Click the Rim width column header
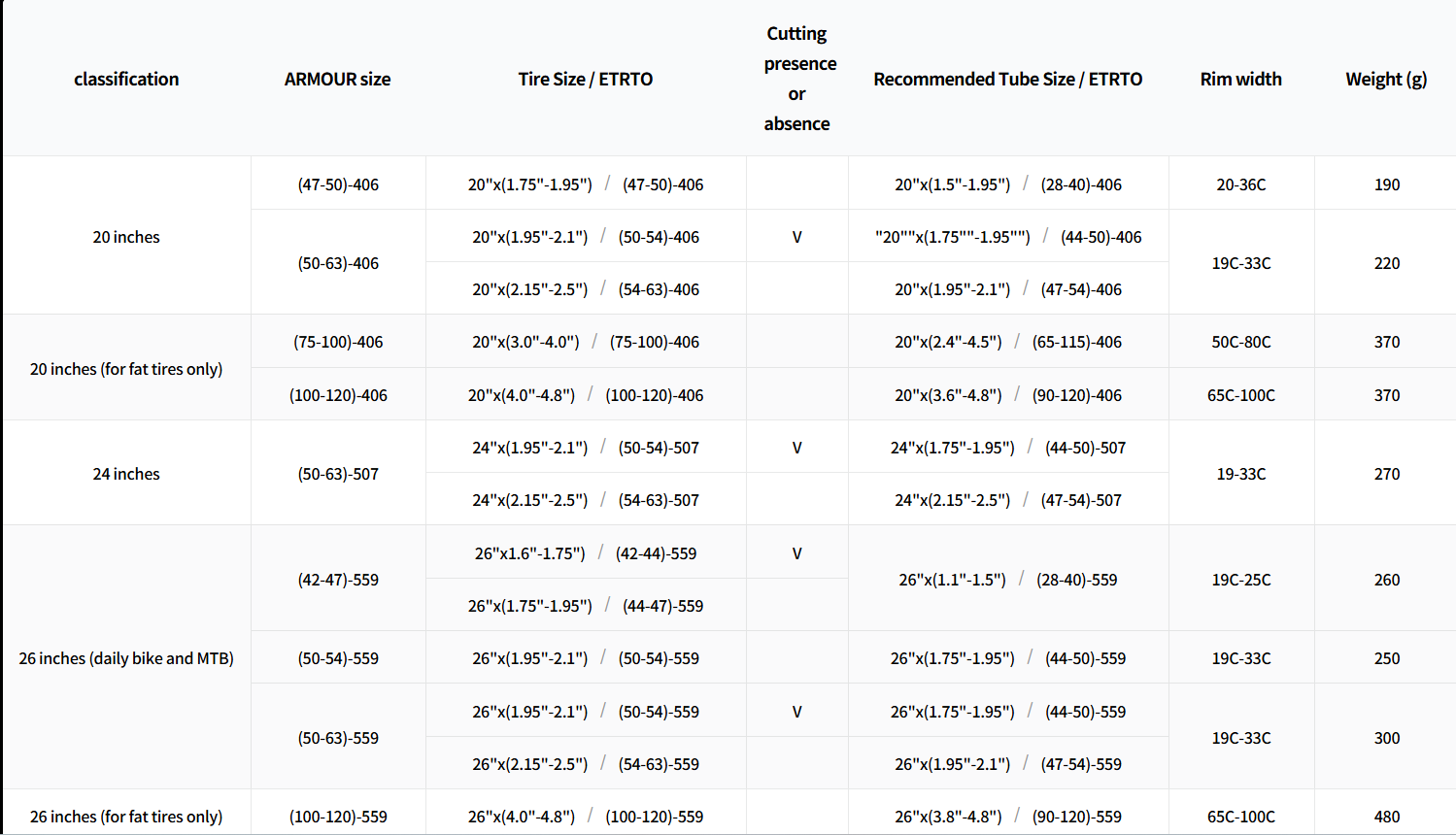 [1240, 79]
